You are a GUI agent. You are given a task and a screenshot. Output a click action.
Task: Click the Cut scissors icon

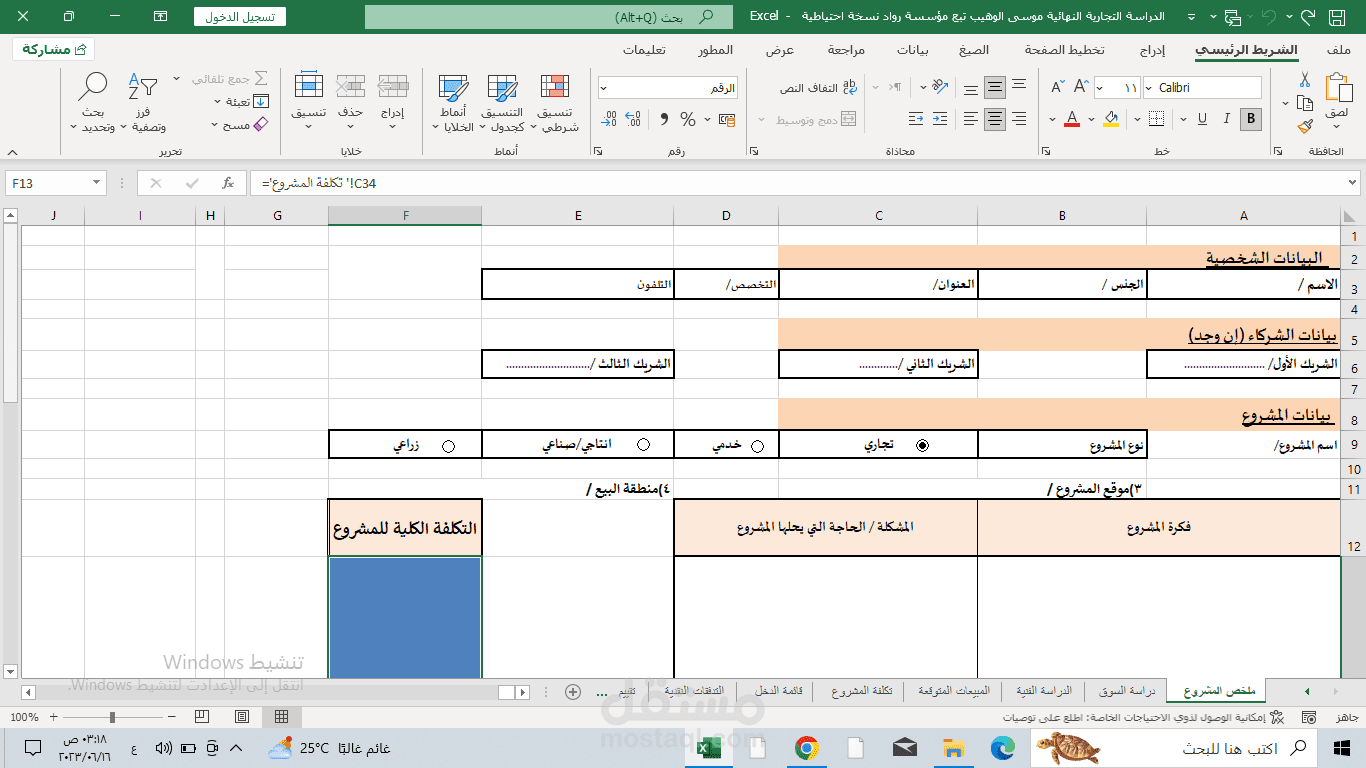coord(1304,80)
